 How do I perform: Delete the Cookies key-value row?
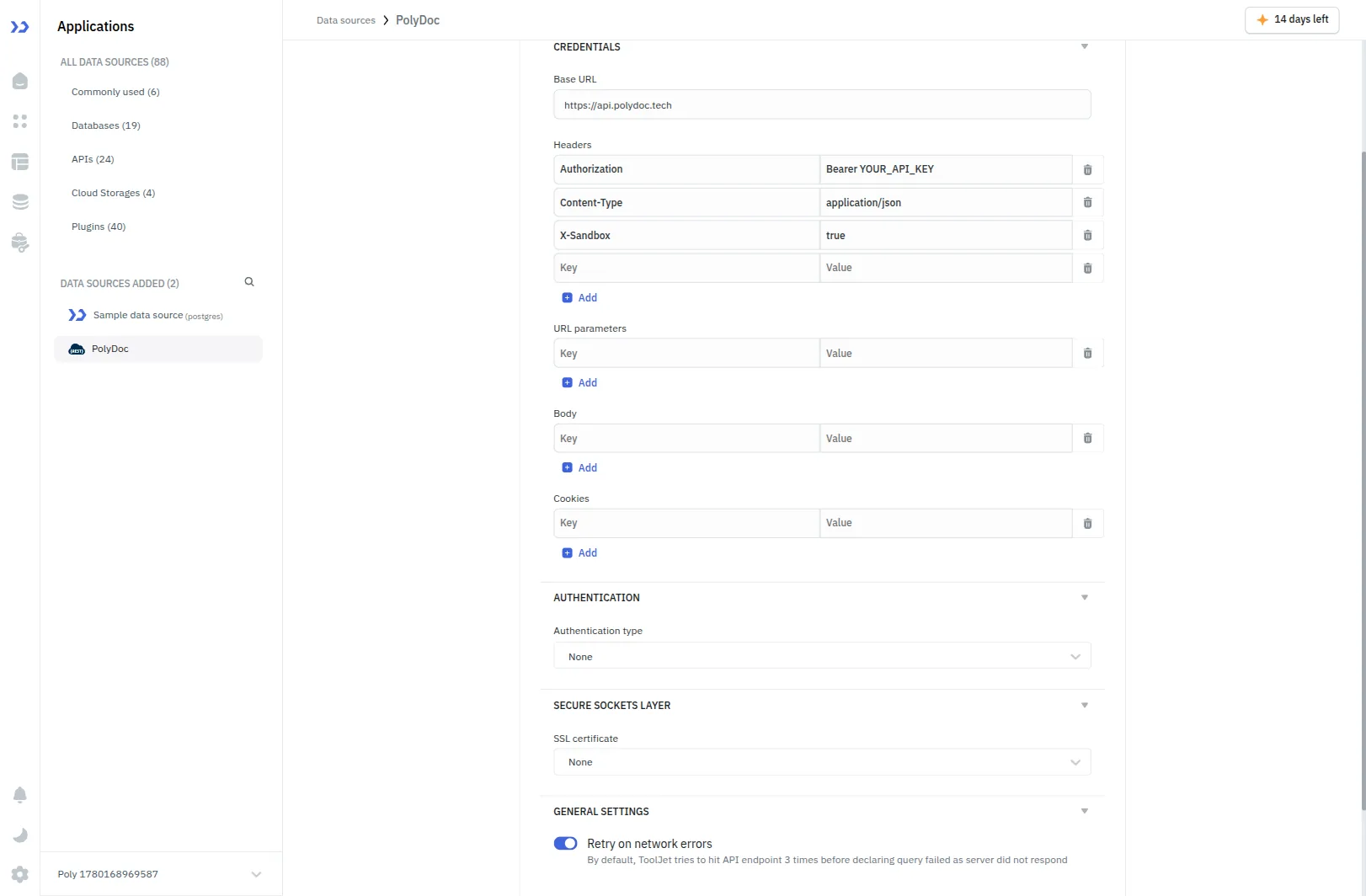(x=1087, y=524)
